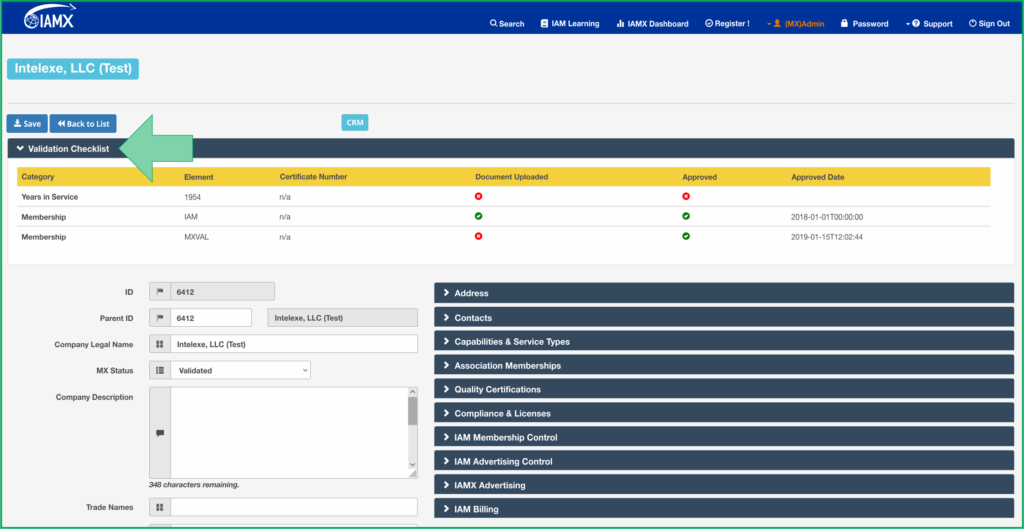The width and height of the screenshot is (1024, 529).
Task: Click the Intelexe, LLC (Test) title badge
Action: pyautogui.click(x=73, y=69)
